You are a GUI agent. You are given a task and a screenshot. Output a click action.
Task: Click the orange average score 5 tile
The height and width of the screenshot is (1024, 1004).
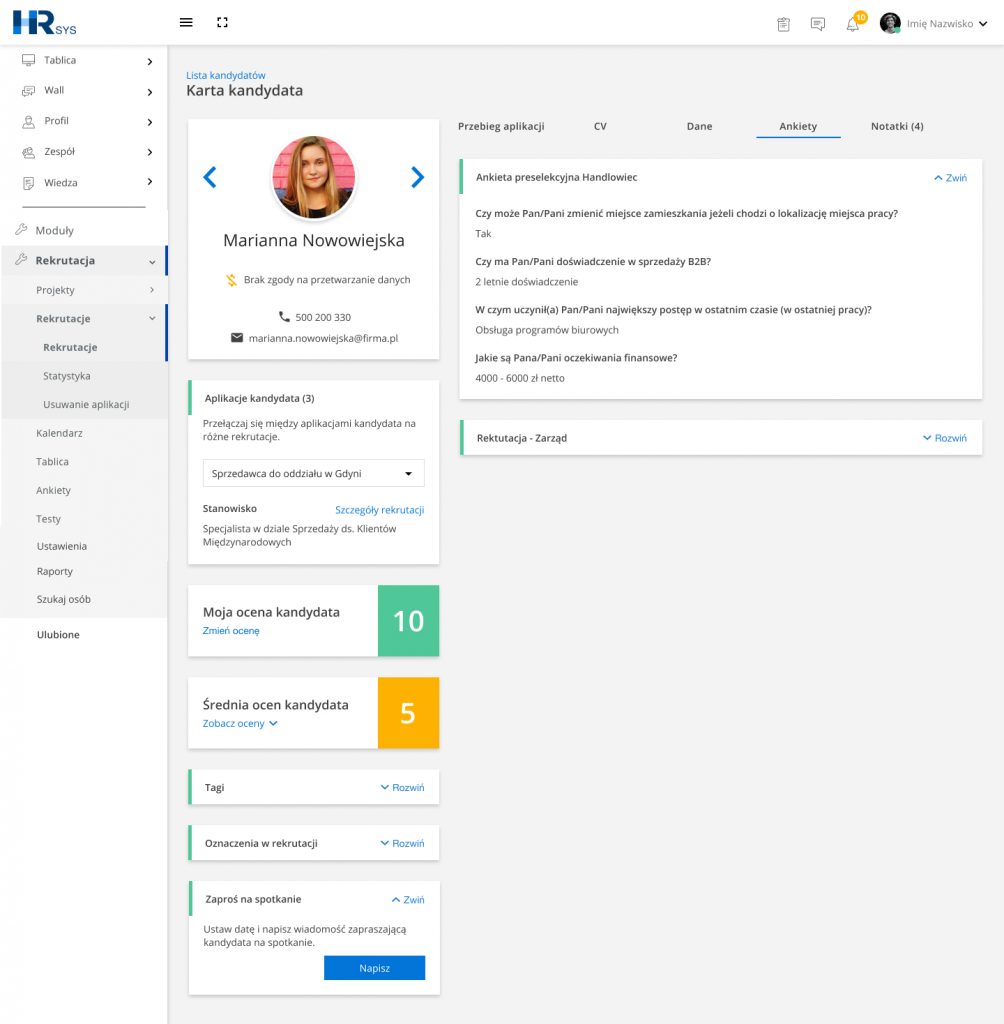pyautogui.click(x=408, y=712)
